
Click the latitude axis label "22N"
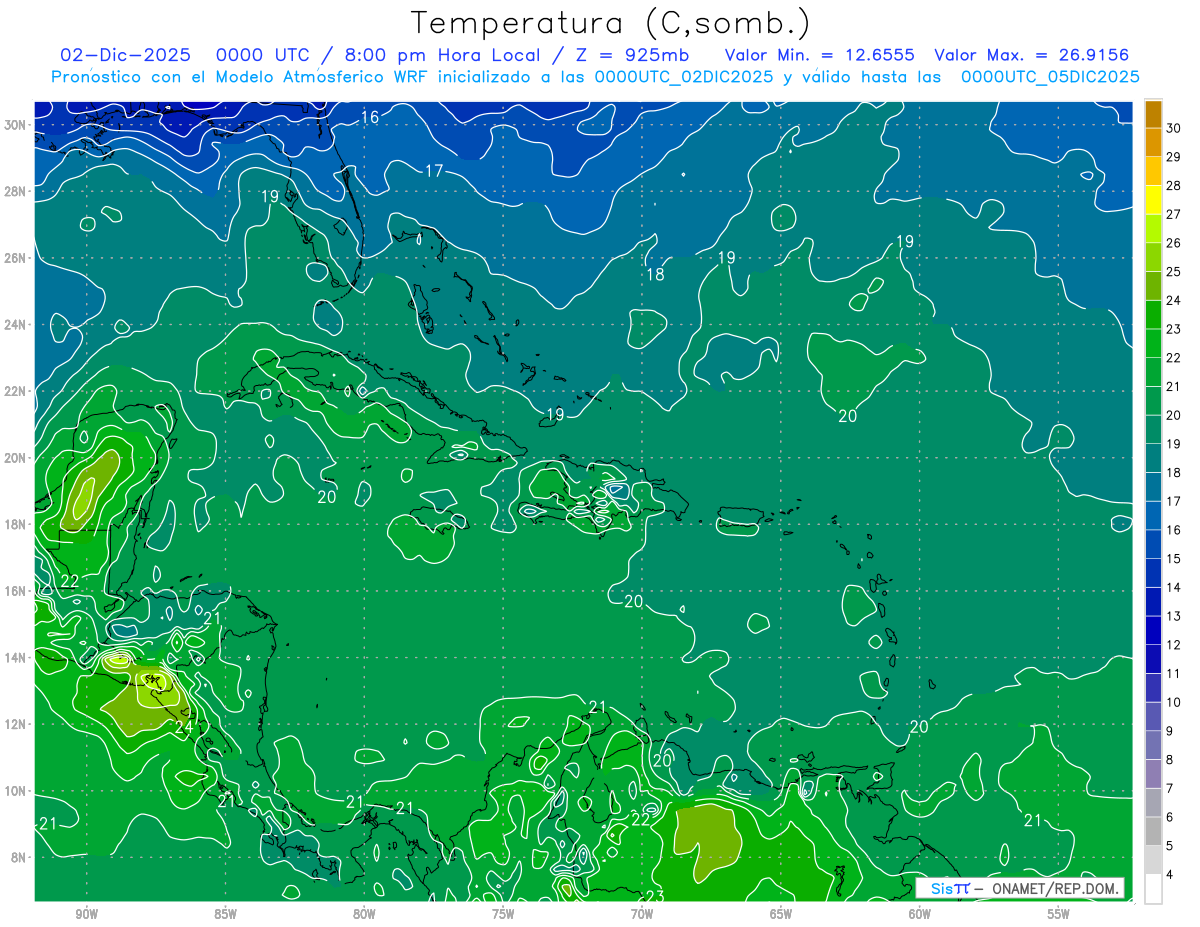(15, 391)
